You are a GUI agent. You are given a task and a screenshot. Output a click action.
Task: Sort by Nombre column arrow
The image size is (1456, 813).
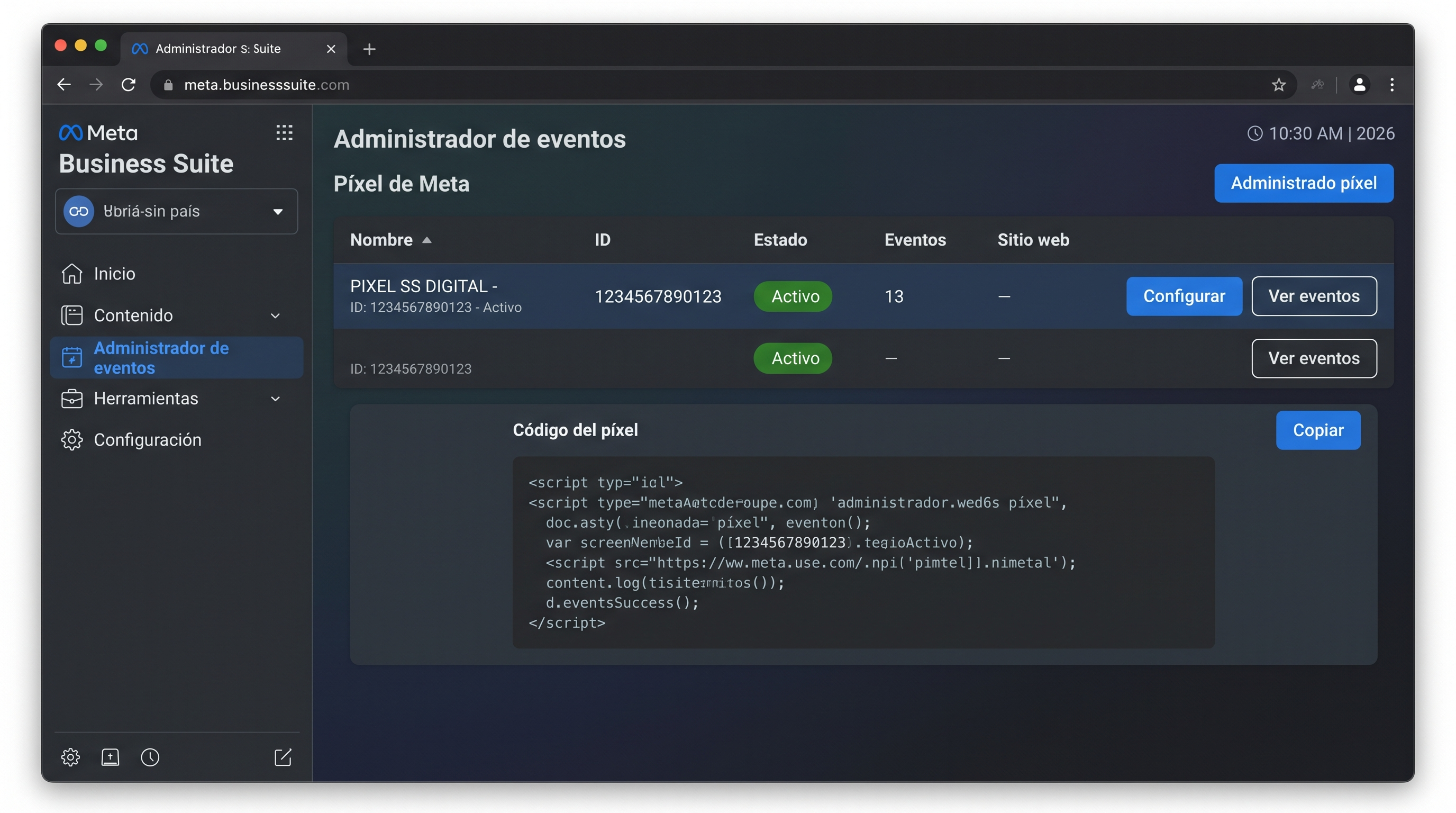pyautogui.click(x=427, y=240)
